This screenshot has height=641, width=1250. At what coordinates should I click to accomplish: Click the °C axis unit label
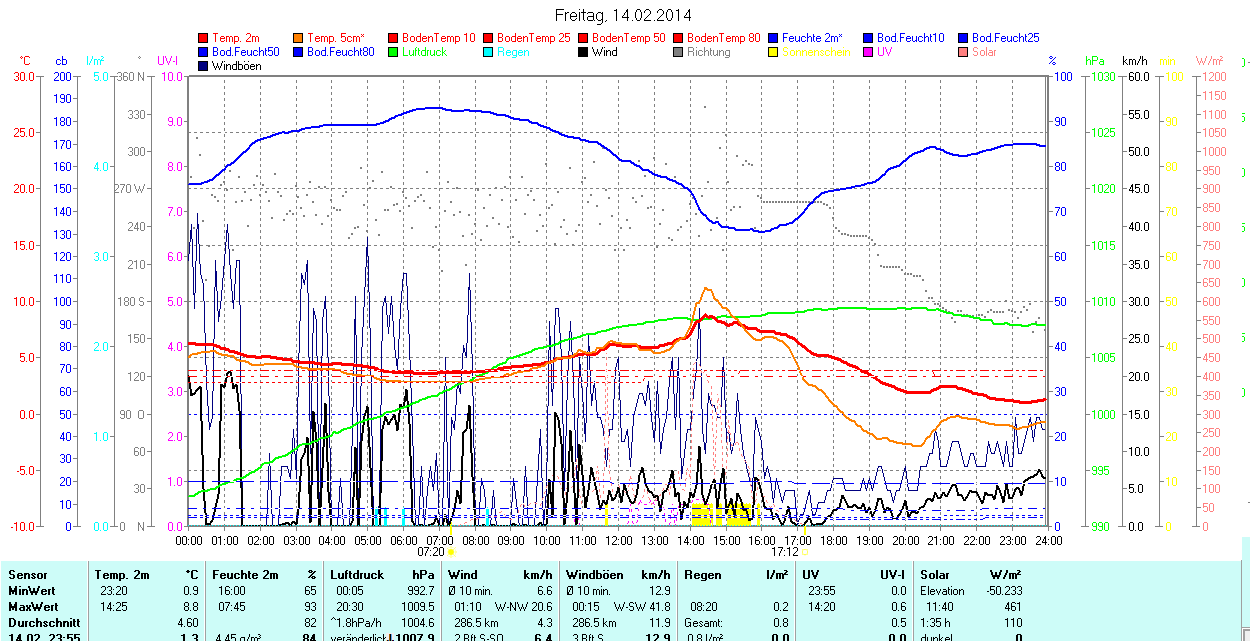coord(25,61)
